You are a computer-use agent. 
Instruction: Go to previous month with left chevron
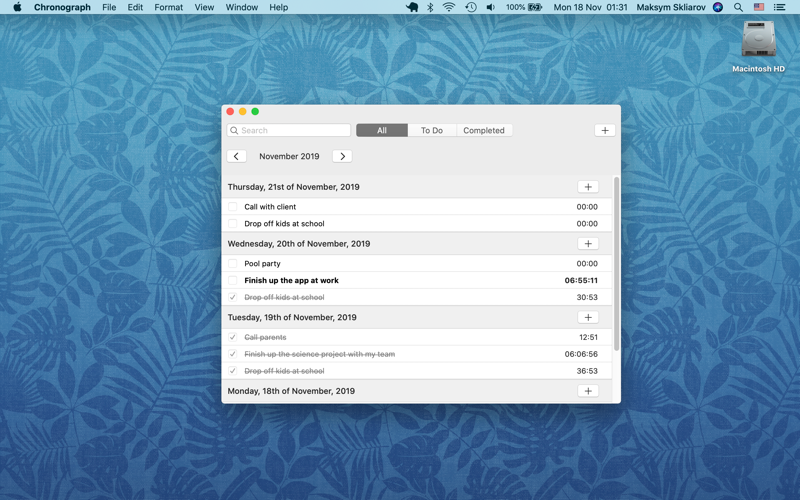(x=236, y=156)
